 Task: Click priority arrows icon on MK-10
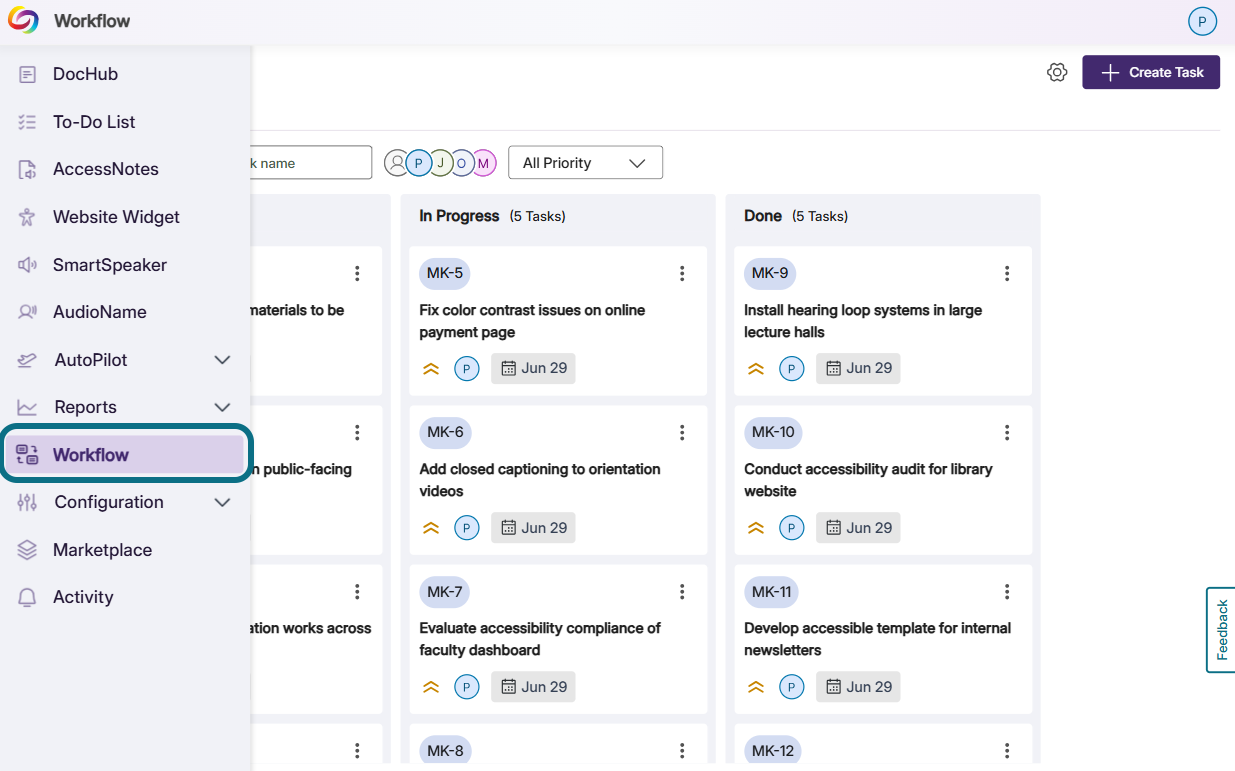(756, 527)
